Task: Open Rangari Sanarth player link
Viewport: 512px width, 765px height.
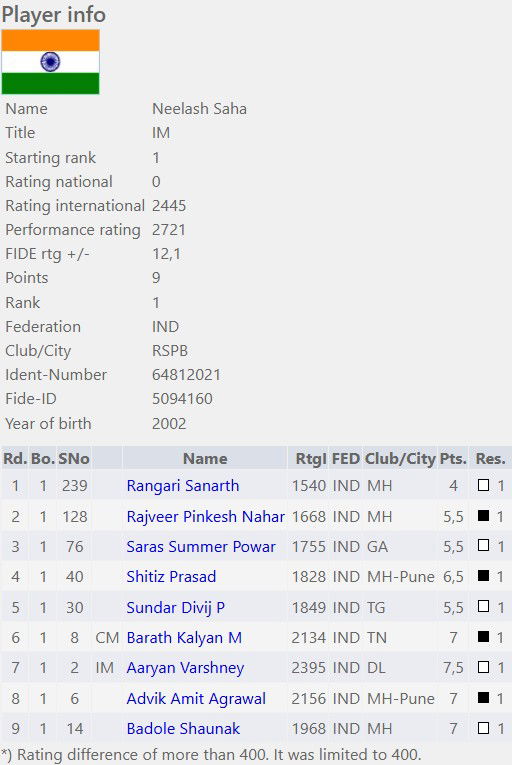Action: (x=183, y=486)
